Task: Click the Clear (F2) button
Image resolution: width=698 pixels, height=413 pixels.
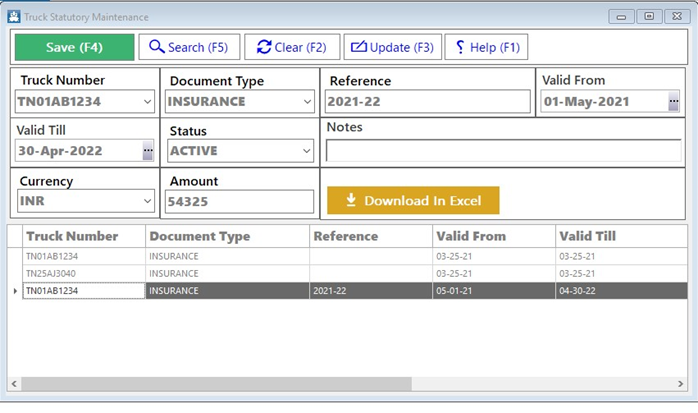Action: (x=292, y=47)
